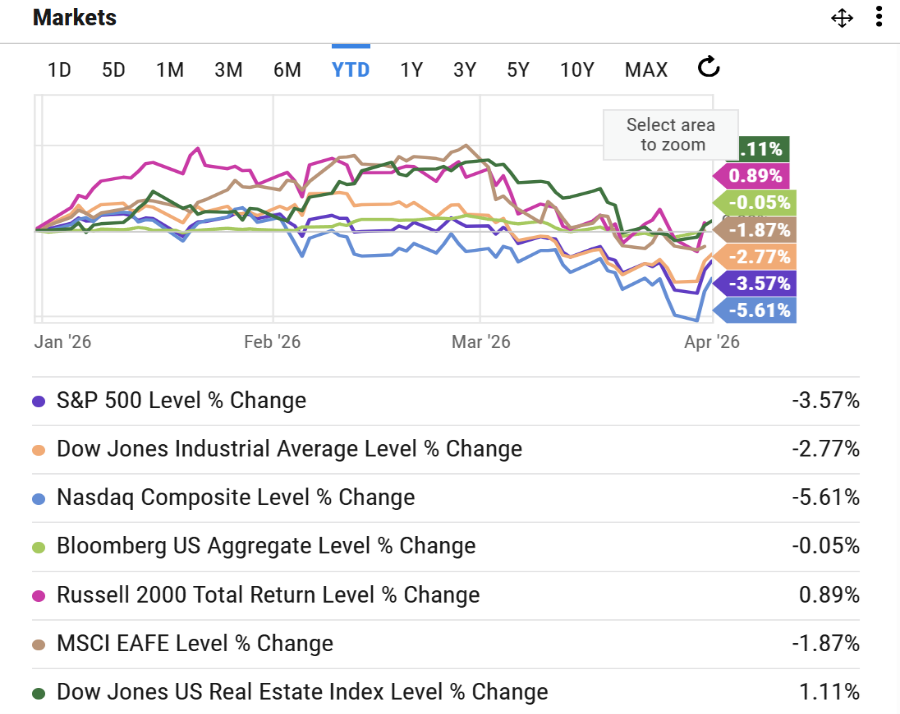Click the move widget crosshair icon
The image size is (900, 714).
click(842, 18)
